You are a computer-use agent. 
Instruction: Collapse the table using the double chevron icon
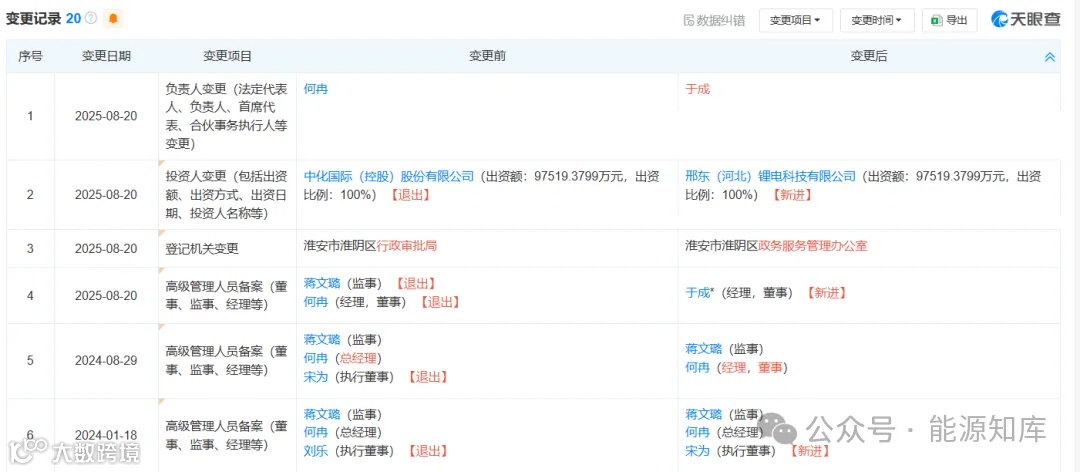pyautogui.click(x=1050, y=57)
